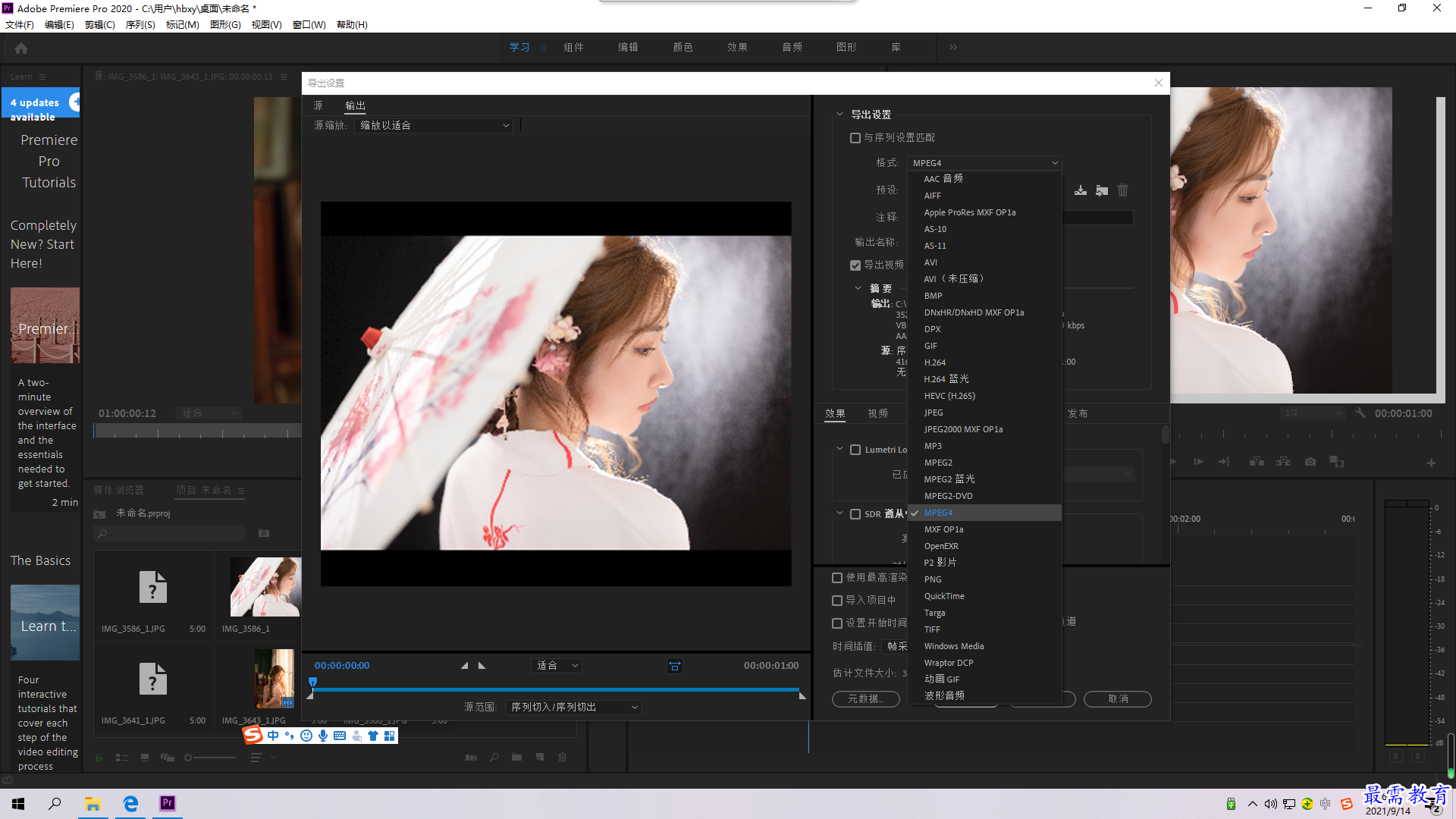Open the workspace overflow chevrons
The width and height of the screenshot is (1456, 819).
(x=953, y=47)
